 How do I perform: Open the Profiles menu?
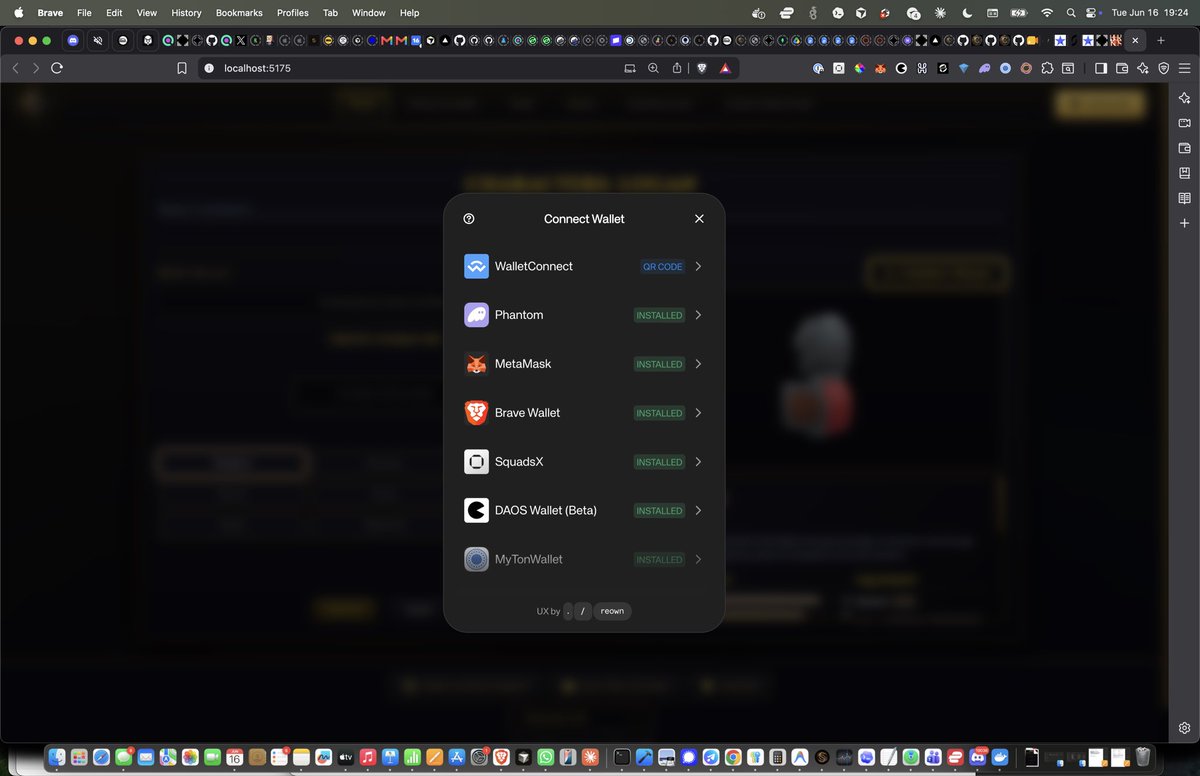tap(293, 13)
